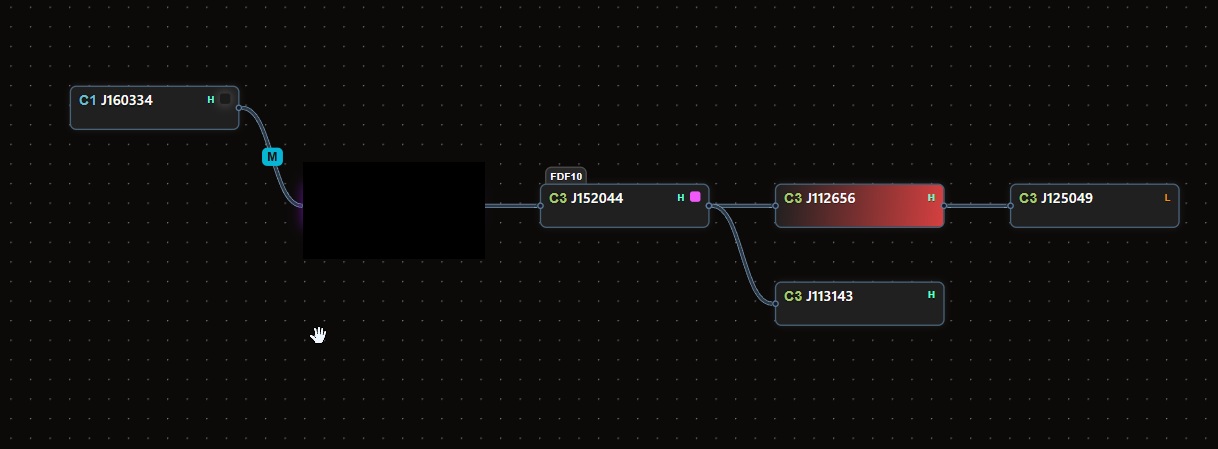Click the output handle on J160334's right edge

(239, 107)
